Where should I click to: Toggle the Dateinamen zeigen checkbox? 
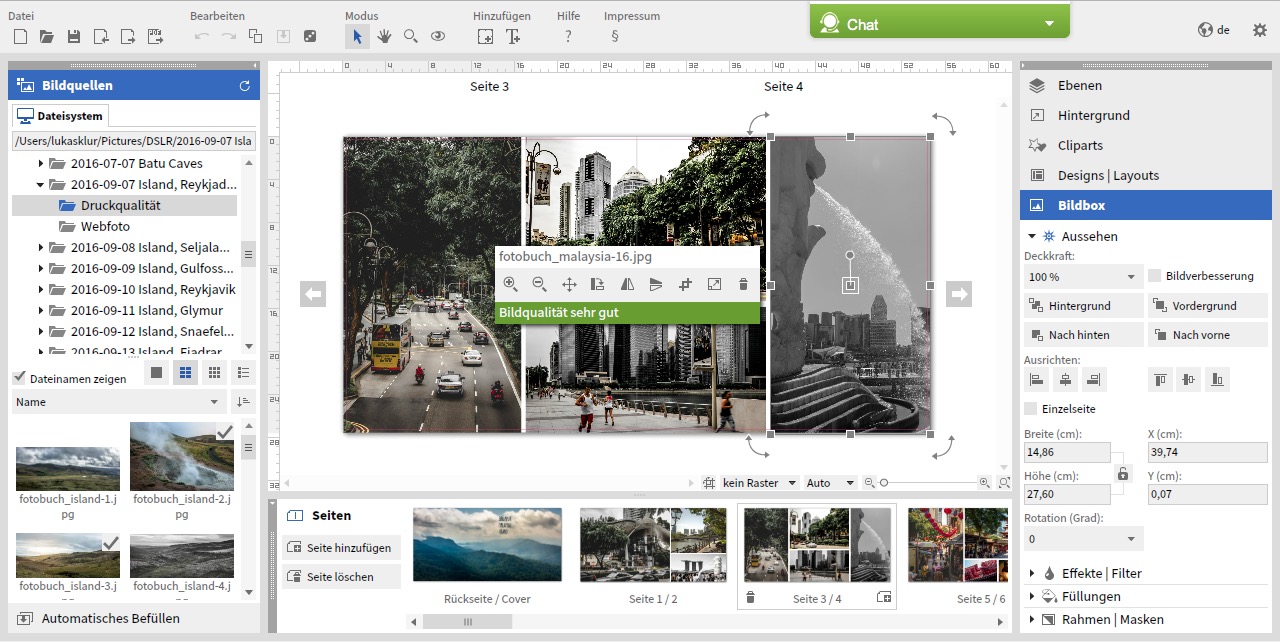(x=19, y=378)
